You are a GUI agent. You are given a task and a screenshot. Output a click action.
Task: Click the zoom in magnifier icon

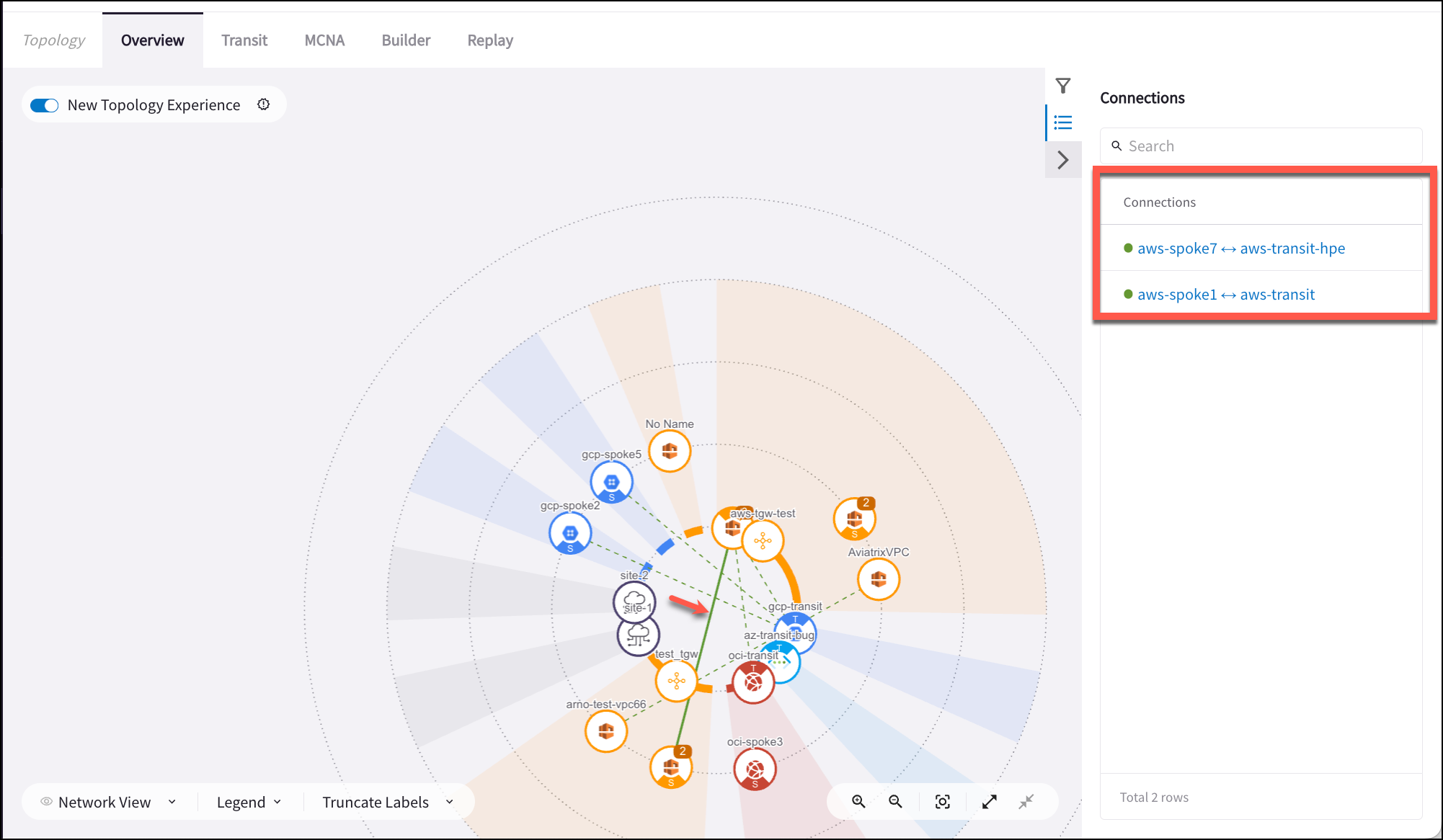[x=858, y=802]
